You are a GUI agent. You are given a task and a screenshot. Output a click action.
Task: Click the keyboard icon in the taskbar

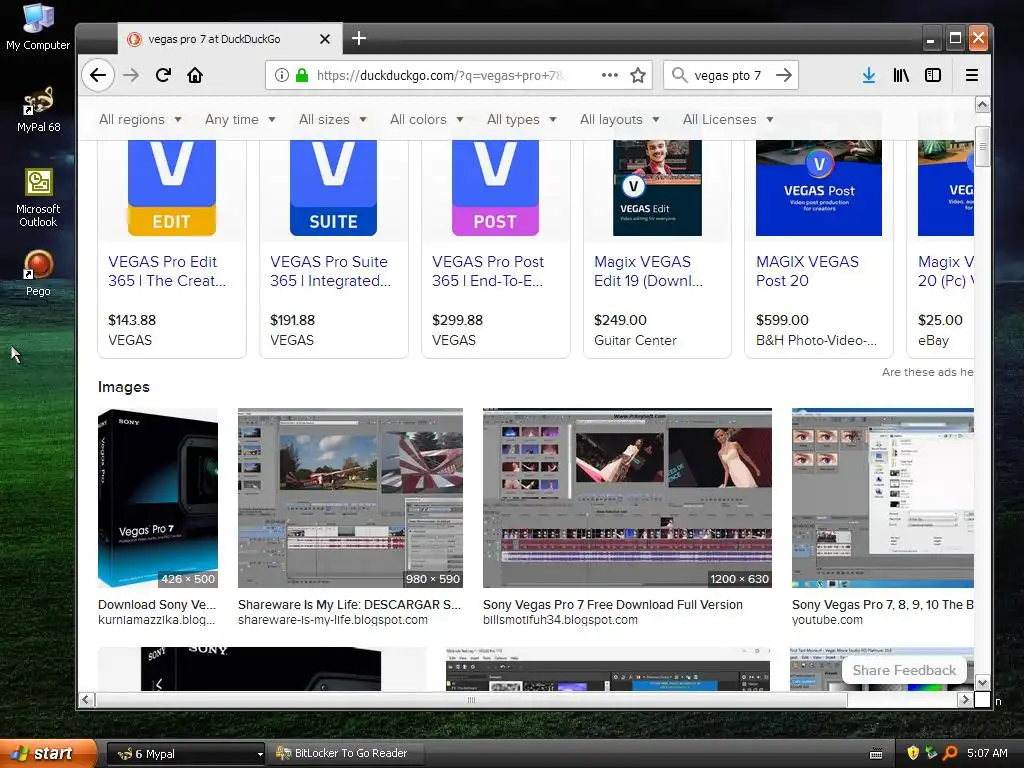coord(876,754)
